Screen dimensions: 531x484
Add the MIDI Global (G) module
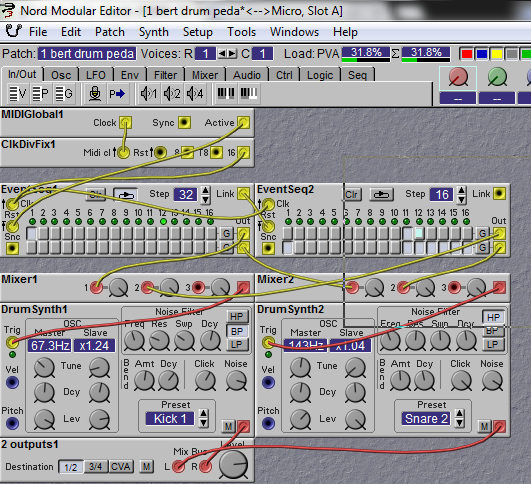click(x=63, y=93)
